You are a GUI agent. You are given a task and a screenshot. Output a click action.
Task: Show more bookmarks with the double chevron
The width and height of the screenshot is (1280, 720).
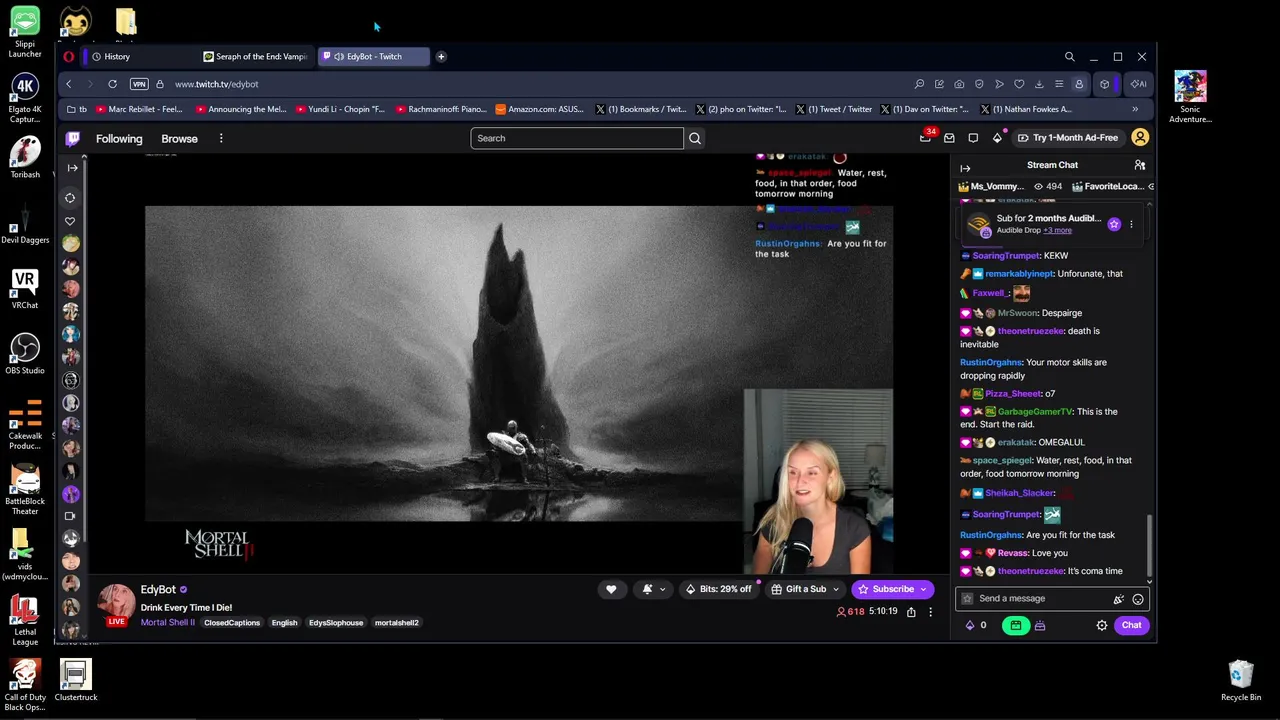click(x=1135, y=109)
